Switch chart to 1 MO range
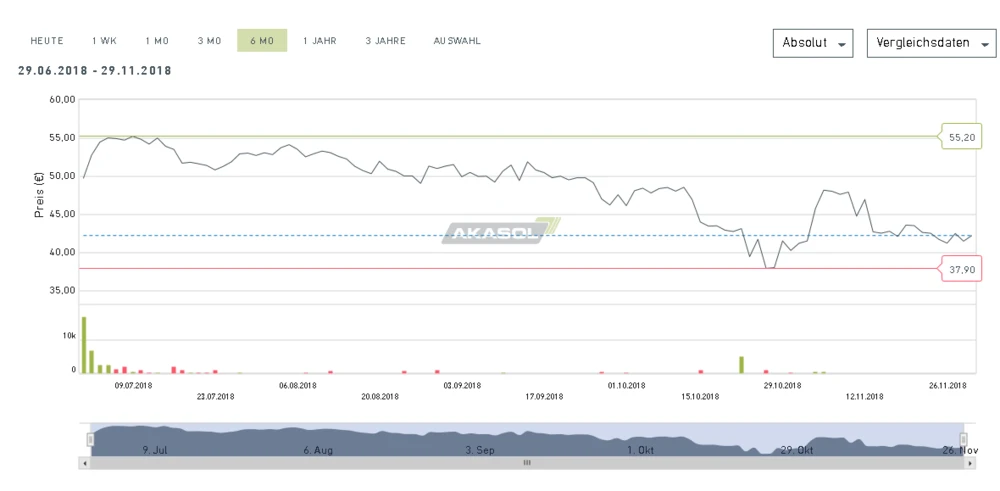 157,41
